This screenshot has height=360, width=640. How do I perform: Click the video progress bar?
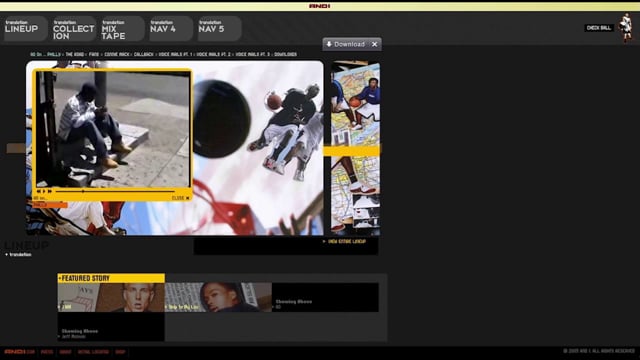pyautogui.click(x=115, y=191)
